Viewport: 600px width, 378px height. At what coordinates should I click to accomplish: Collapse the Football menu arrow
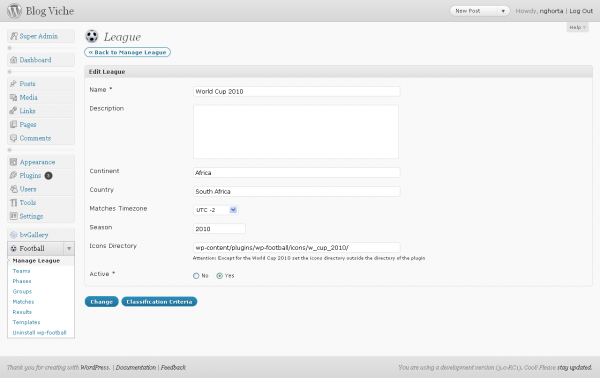pyautogui.click(x=69, y=248)
